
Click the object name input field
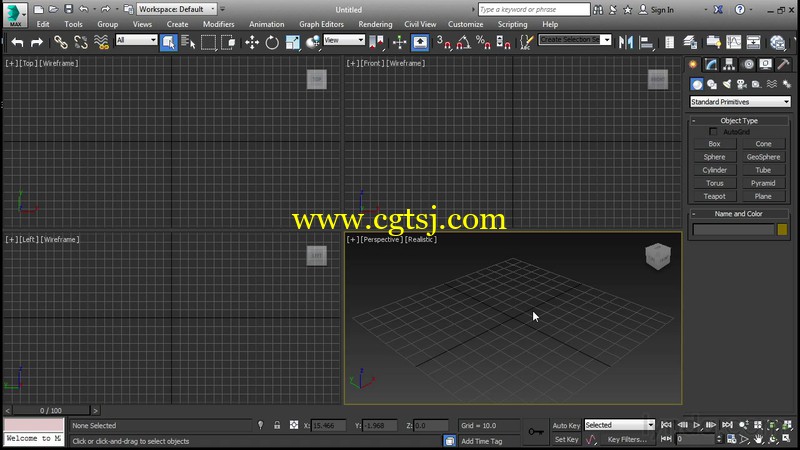[x=733, y=230]
